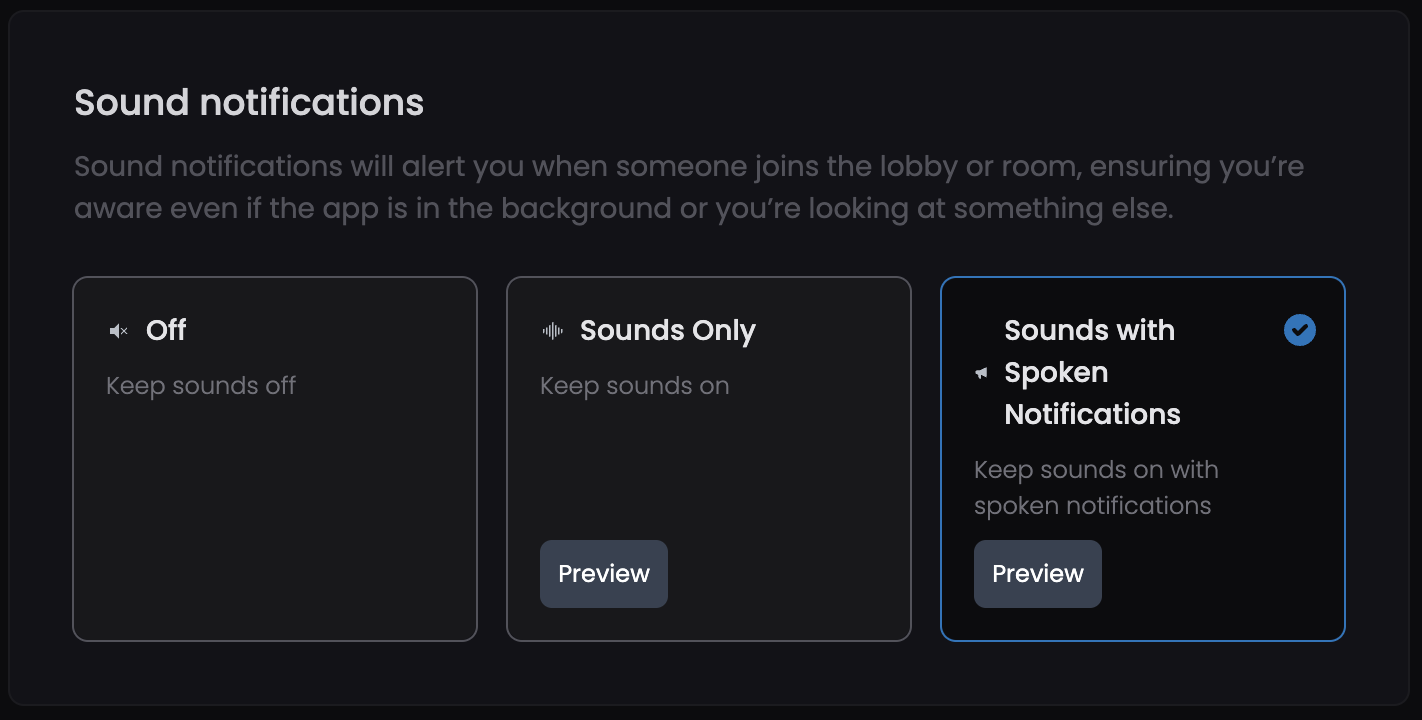Click the word 'Spoken' in third card
1422x720 pixels.
click(x=1056, y=373)
